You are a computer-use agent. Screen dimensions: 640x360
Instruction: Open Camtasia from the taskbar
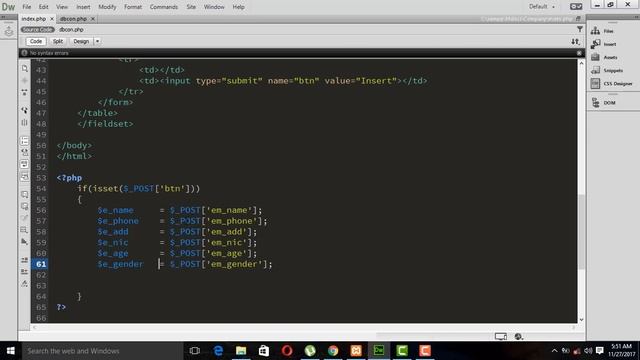click(402, 351)
